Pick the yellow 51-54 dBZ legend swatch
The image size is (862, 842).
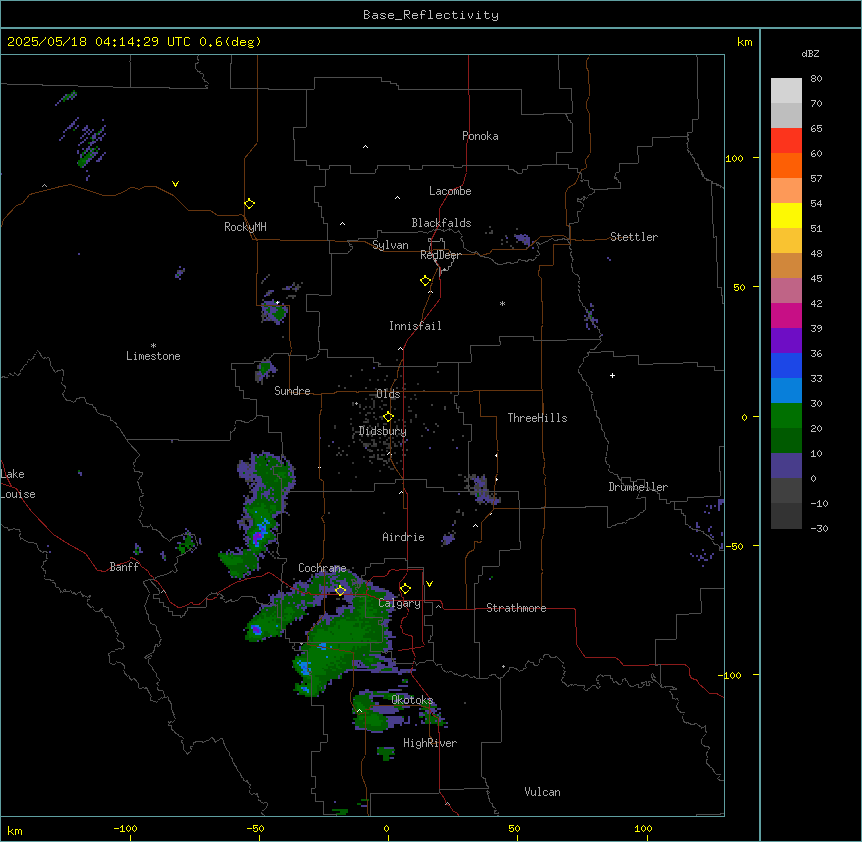coord(786,215)
